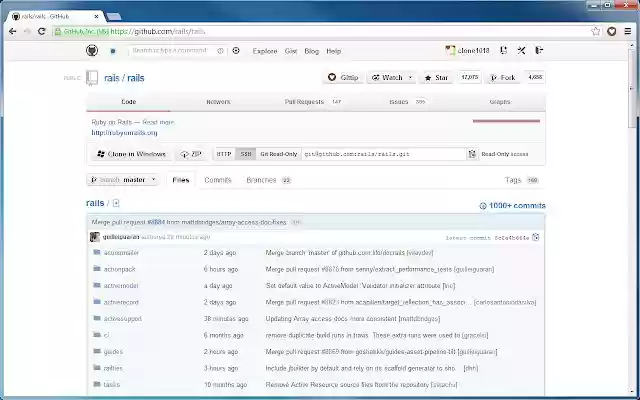Close the rails/rails browser tab
This screenshot has width=640, height=400.
[x=96, y=16]
